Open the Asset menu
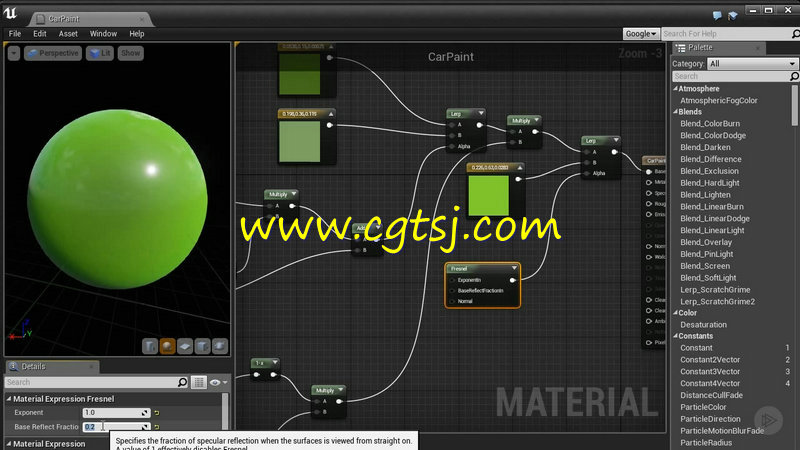 click(x=68, y=34)
